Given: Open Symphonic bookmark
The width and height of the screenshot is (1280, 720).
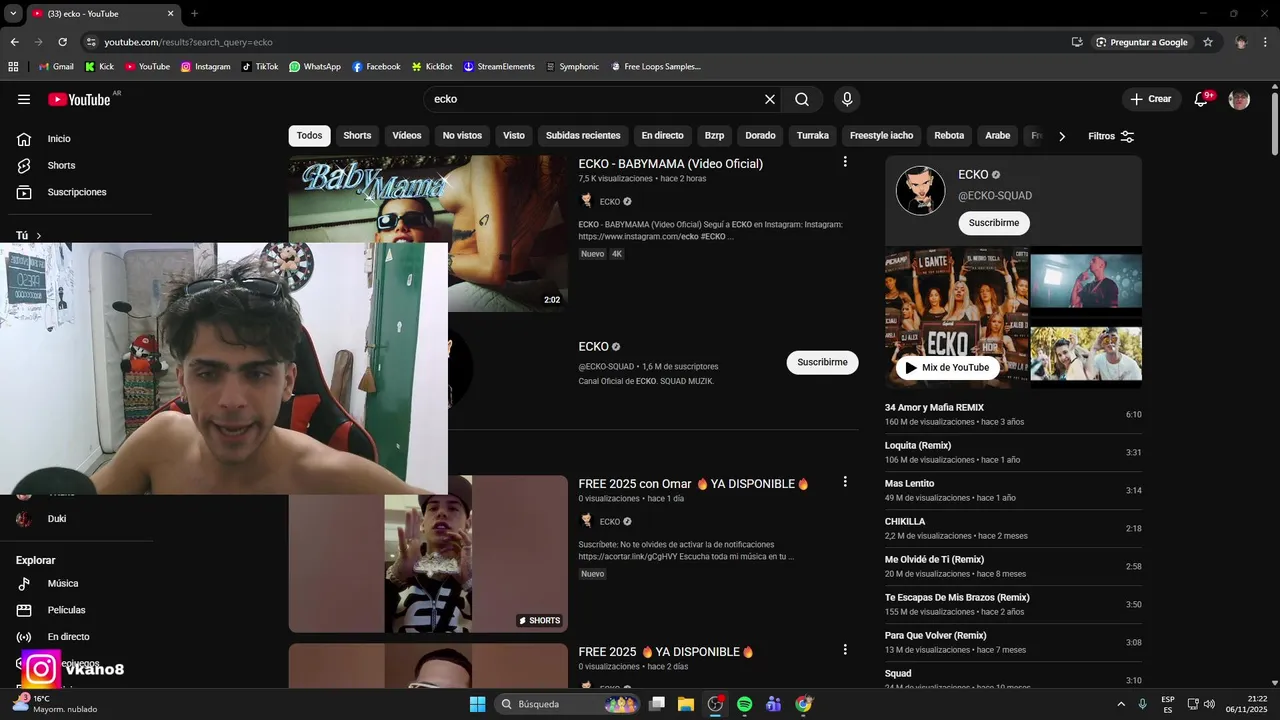Looking at the screenshot, I should coord(572,67).
